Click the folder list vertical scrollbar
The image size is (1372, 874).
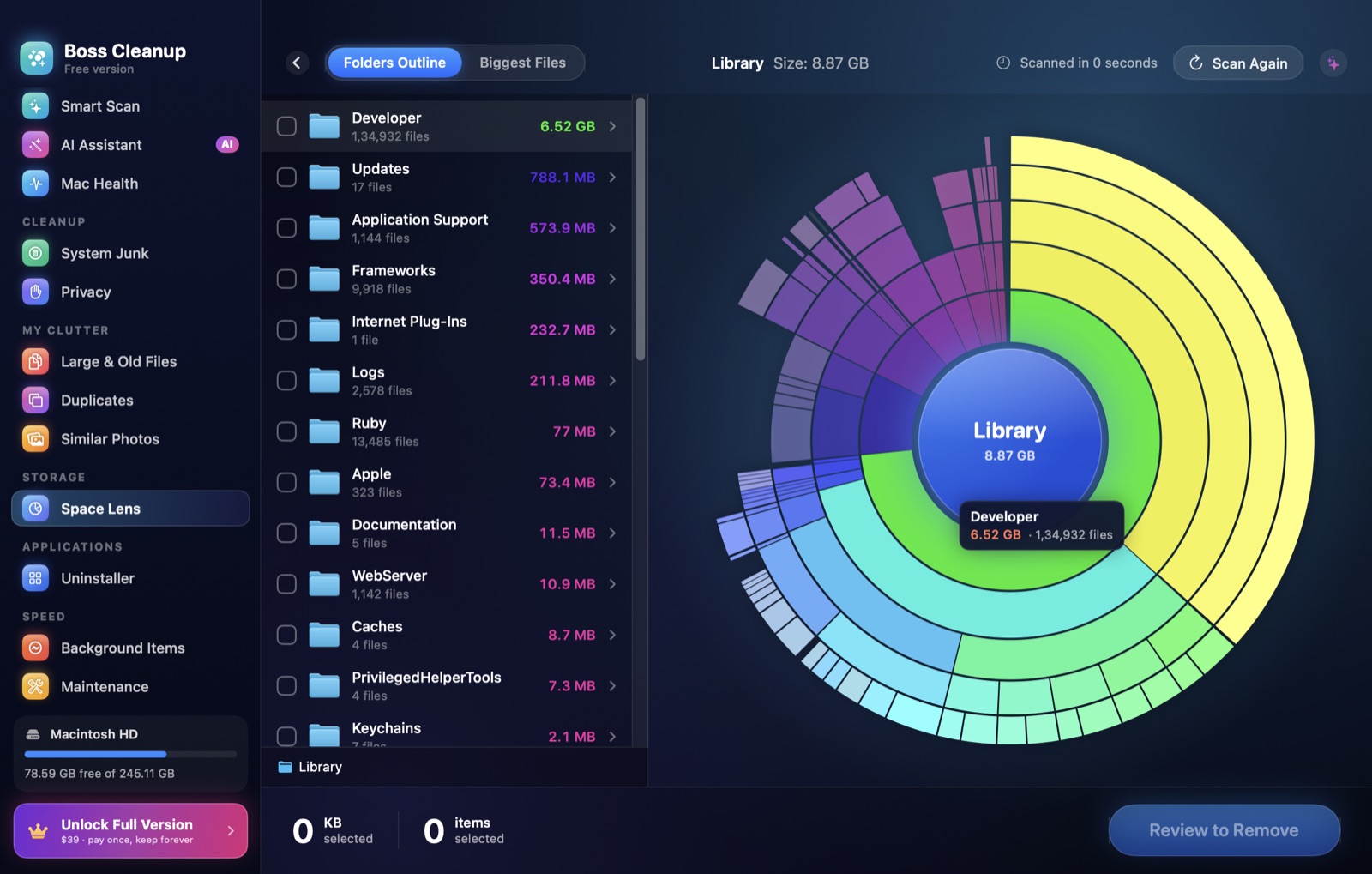[640, 229]
